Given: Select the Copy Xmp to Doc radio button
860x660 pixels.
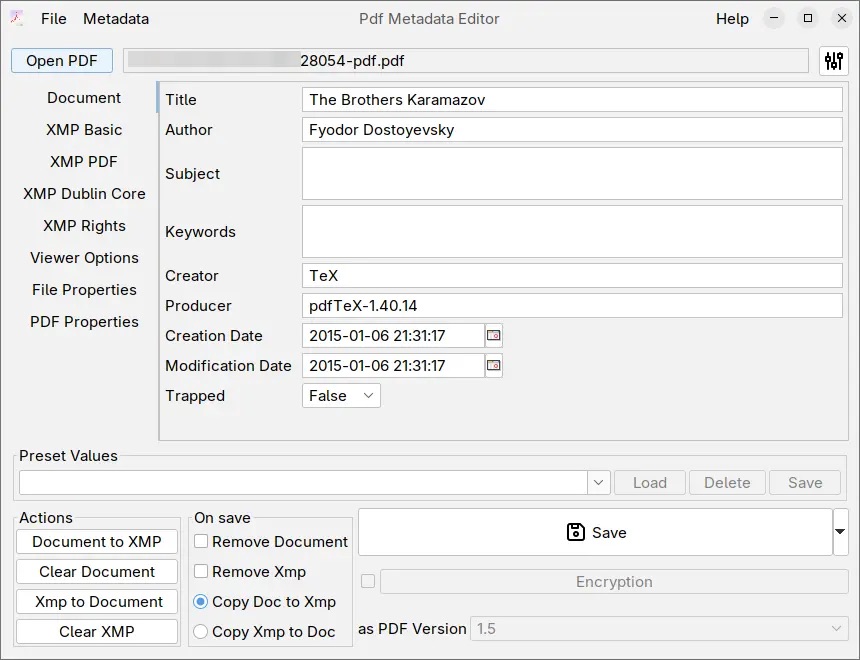Looking at the screenshot, I should tap(200, 631).
